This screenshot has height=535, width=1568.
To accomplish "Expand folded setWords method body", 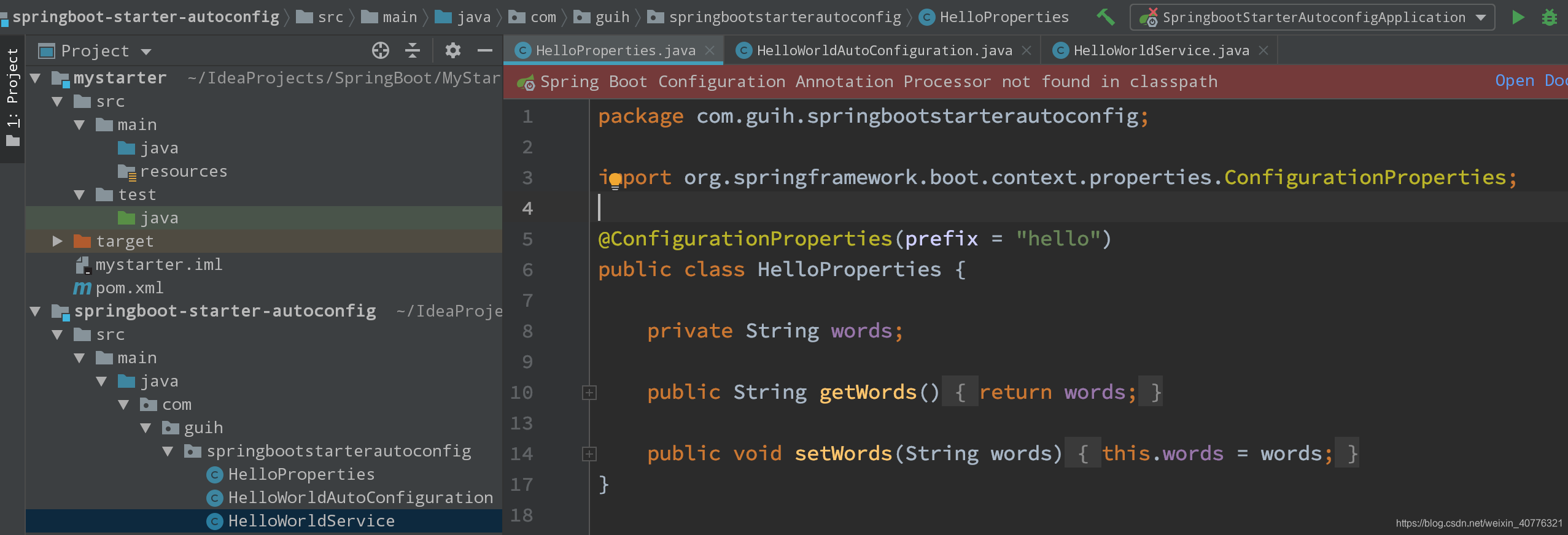I will pyautogui.click(x=589, y=454).
